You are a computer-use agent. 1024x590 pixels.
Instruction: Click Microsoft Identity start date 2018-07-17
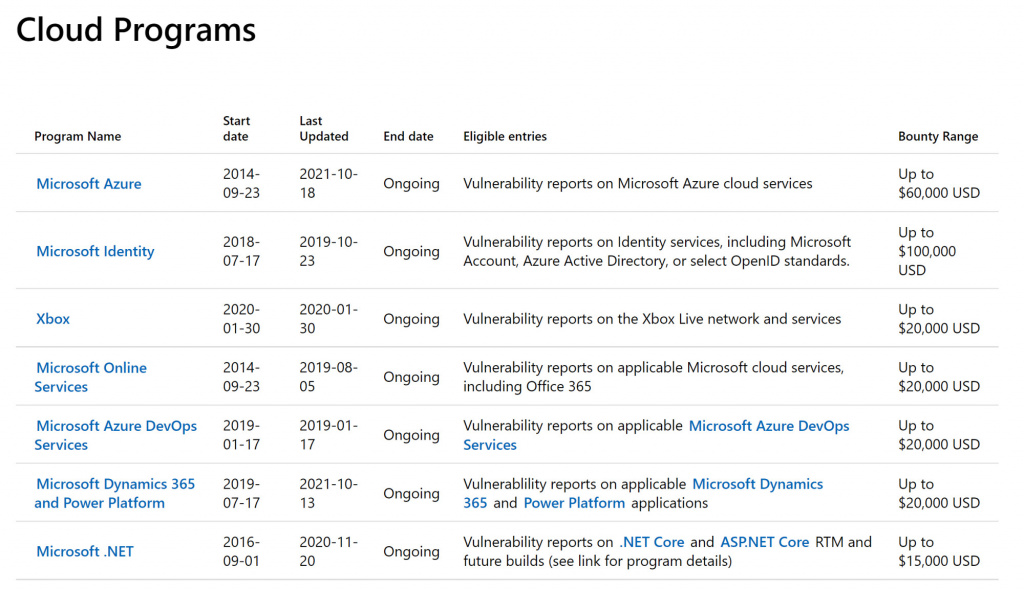point(242,252)
